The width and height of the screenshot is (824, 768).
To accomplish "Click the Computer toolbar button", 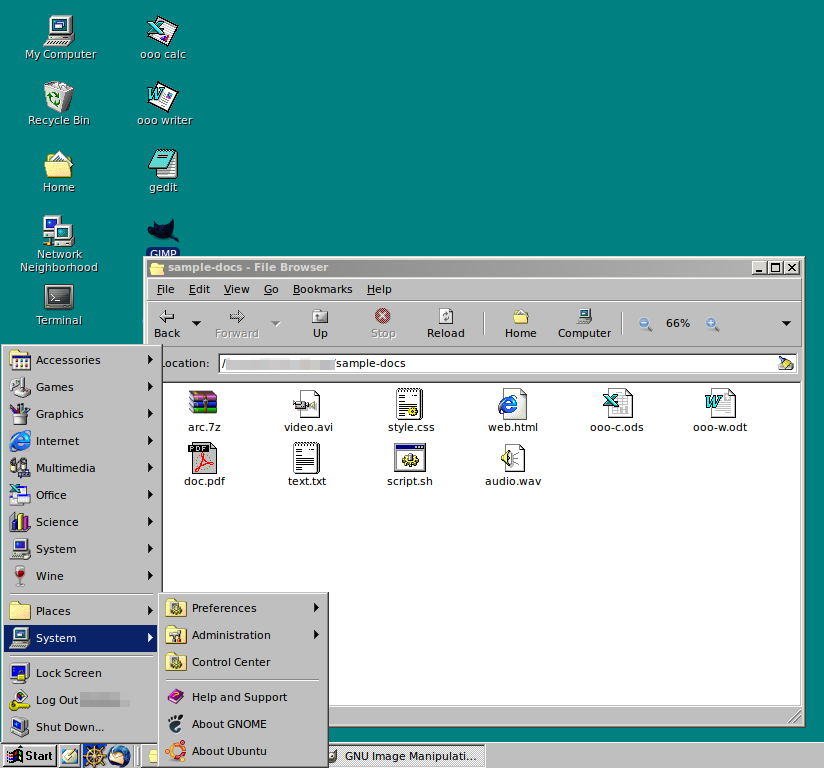I will [x=584, y=323].
